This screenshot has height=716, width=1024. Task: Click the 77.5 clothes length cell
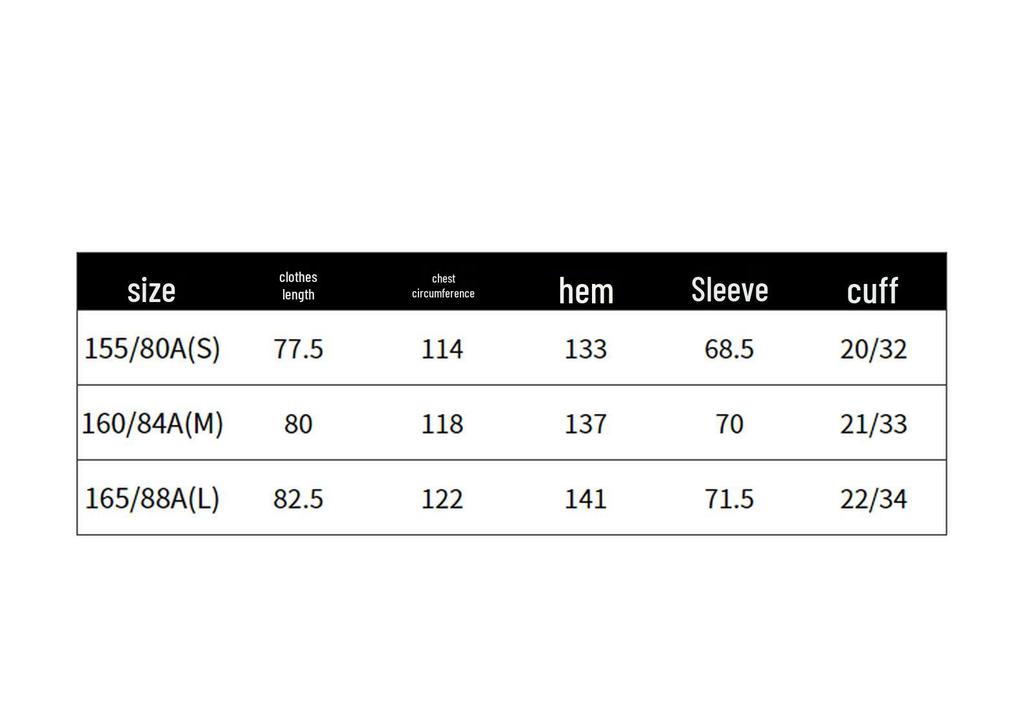(298, 349)
